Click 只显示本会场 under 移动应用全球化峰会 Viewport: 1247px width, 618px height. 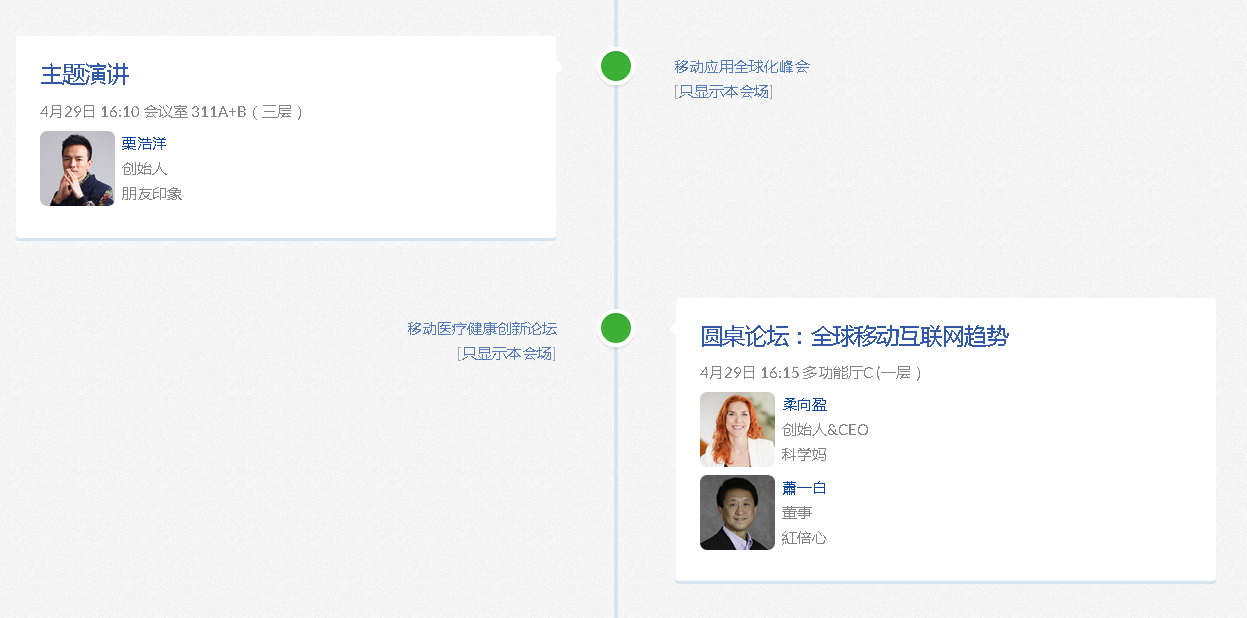[724, 92]
